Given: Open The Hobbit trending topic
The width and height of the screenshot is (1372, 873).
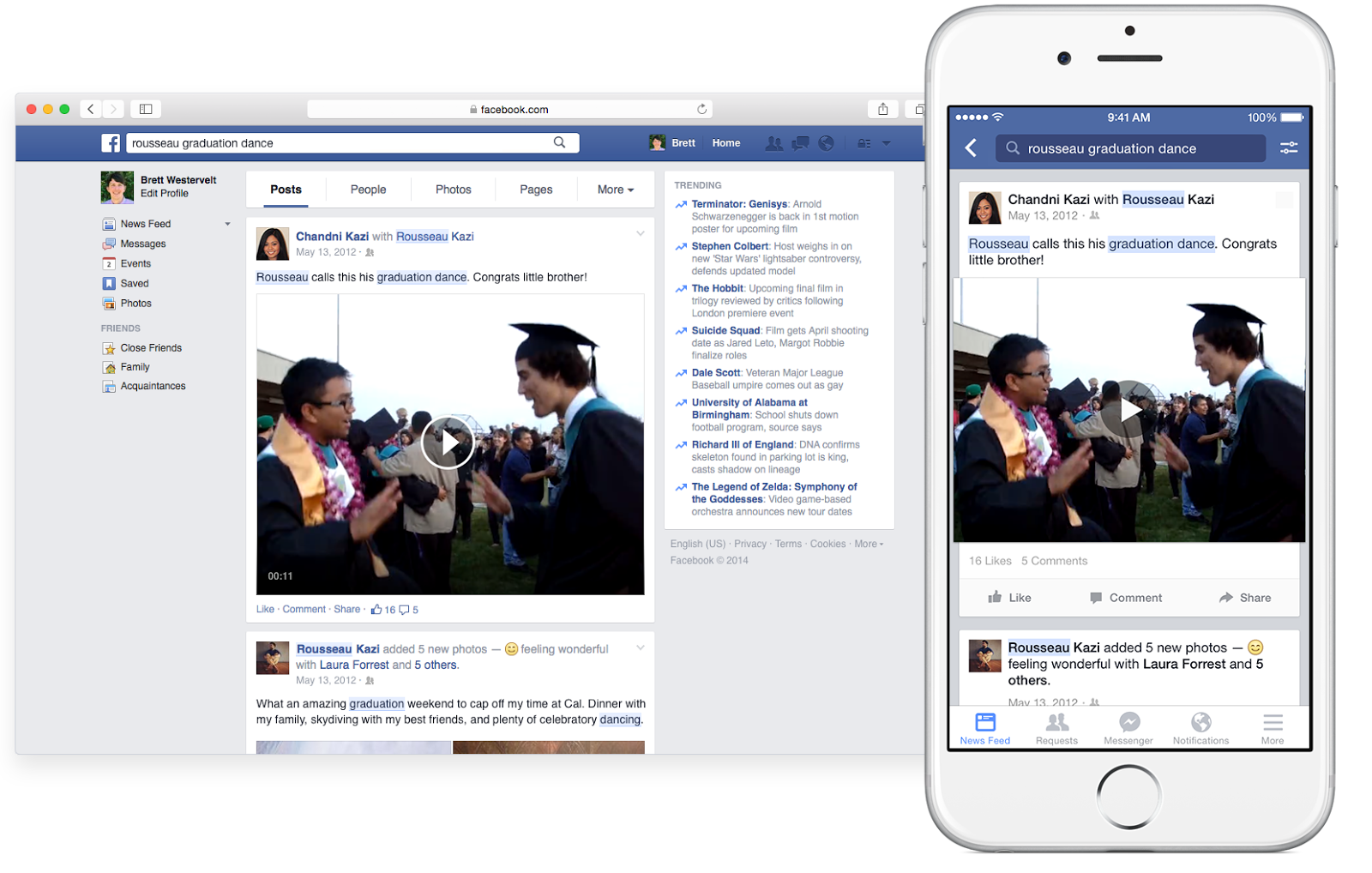Looking at the screenshot, I should pyautogui.click(x=718, y=288).
